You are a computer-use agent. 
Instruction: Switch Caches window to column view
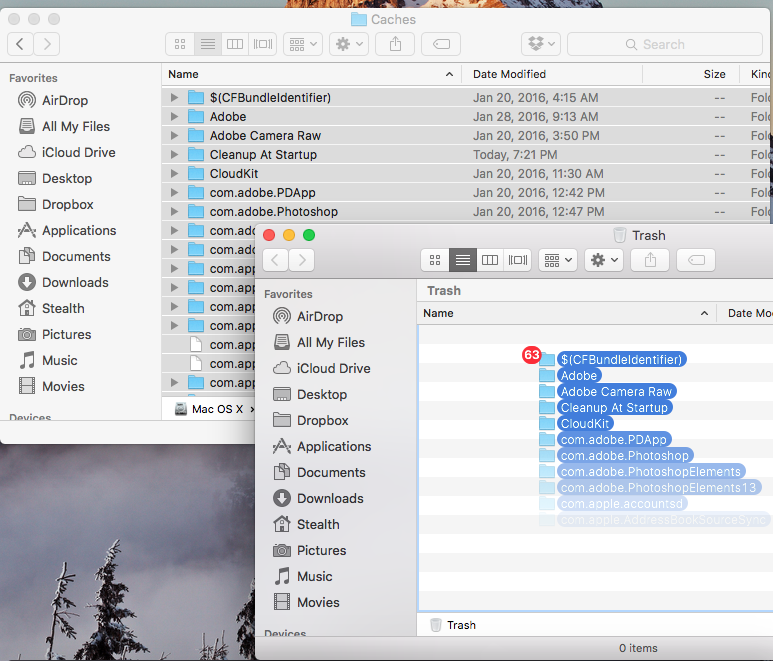click(235, 44)
